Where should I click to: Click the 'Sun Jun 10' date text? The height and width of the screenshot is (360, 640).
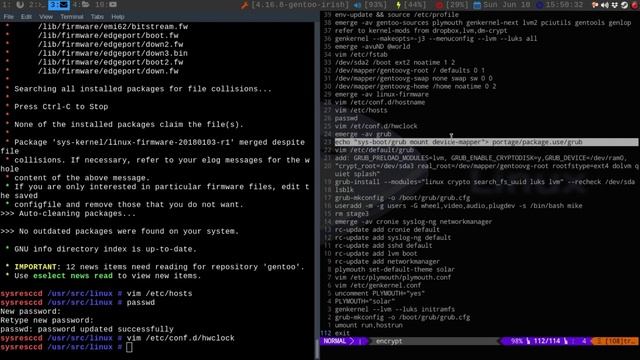click(x=507, y=5)
